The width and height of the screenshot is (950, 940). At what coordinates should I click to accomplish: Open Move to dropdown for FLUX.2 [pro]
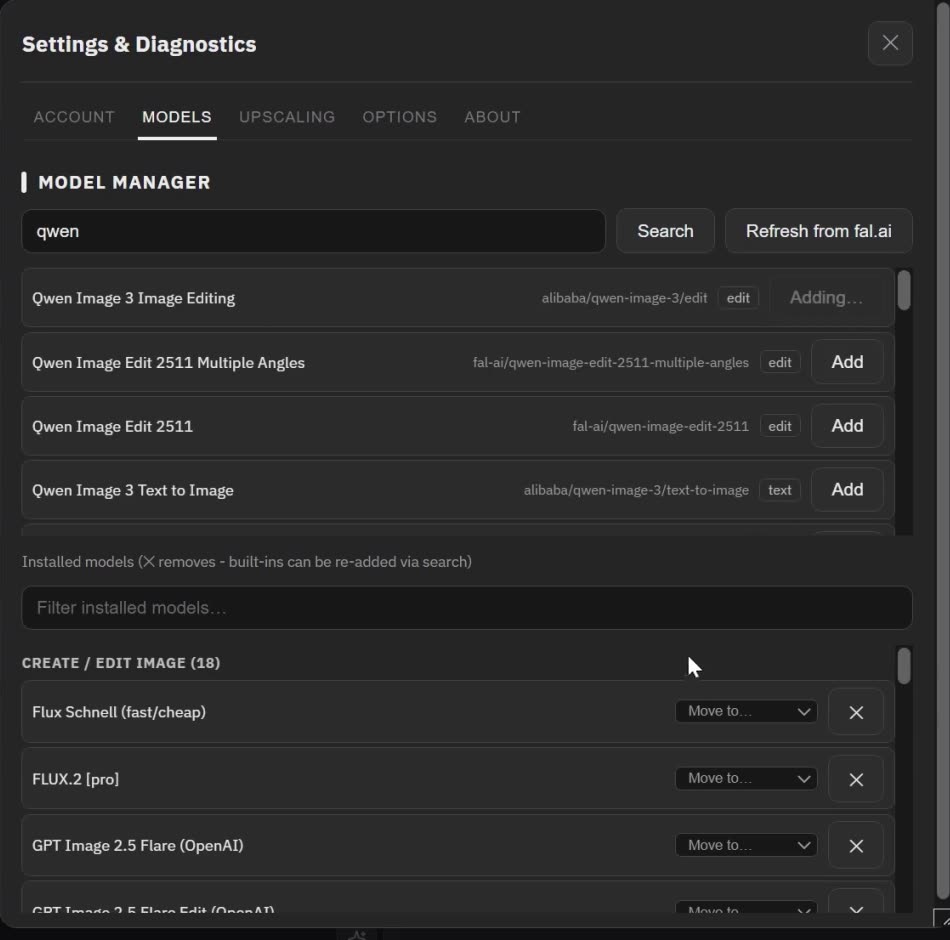tap(746, 778)
